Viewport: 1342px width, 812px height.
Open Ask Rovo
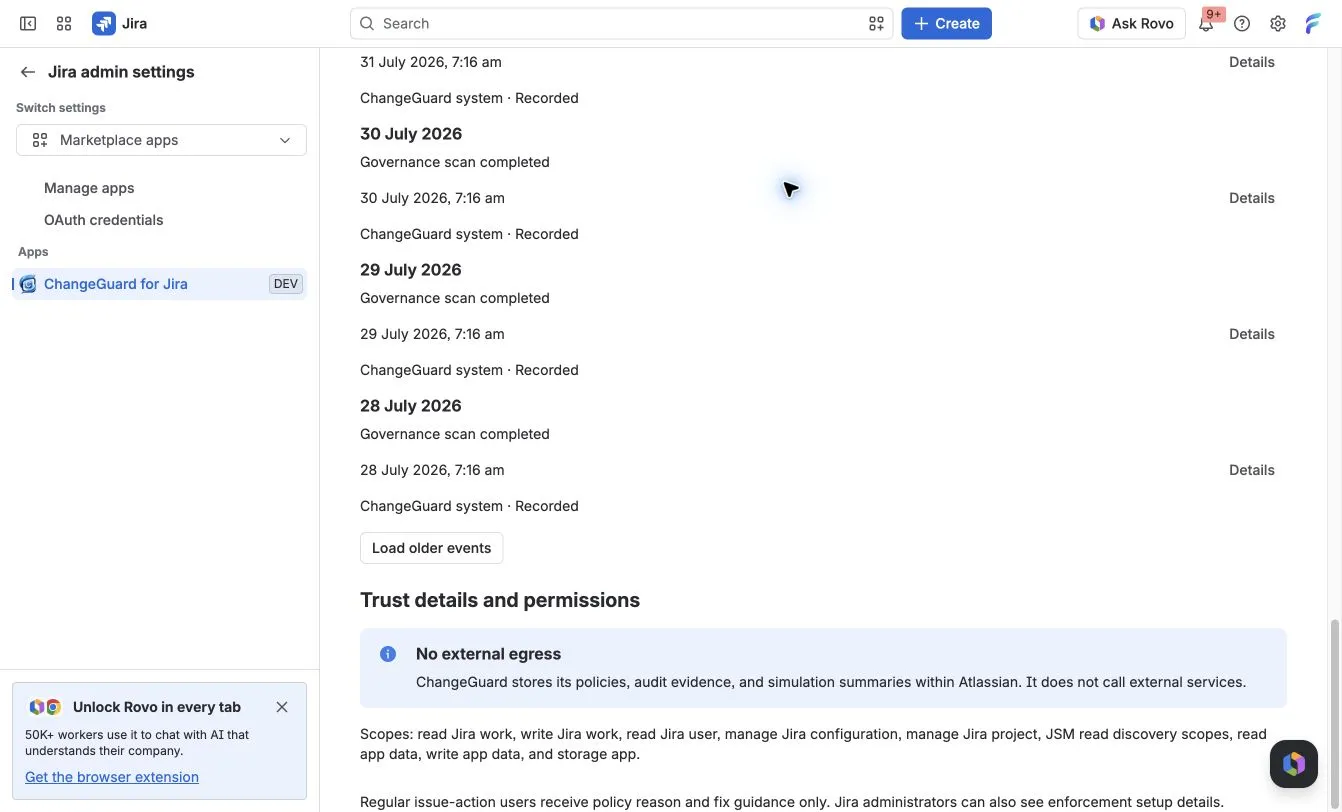(x=1131, y=24)
